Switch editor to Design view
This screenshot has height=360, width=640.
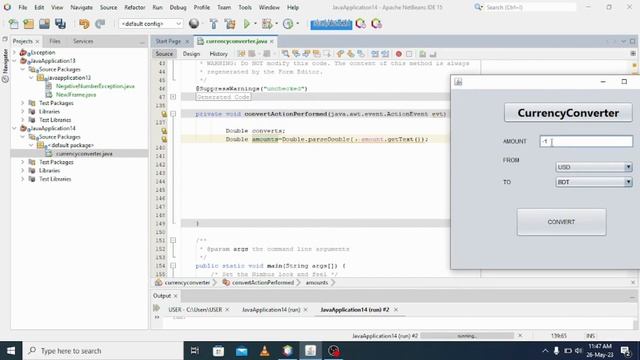click(191, 54)
